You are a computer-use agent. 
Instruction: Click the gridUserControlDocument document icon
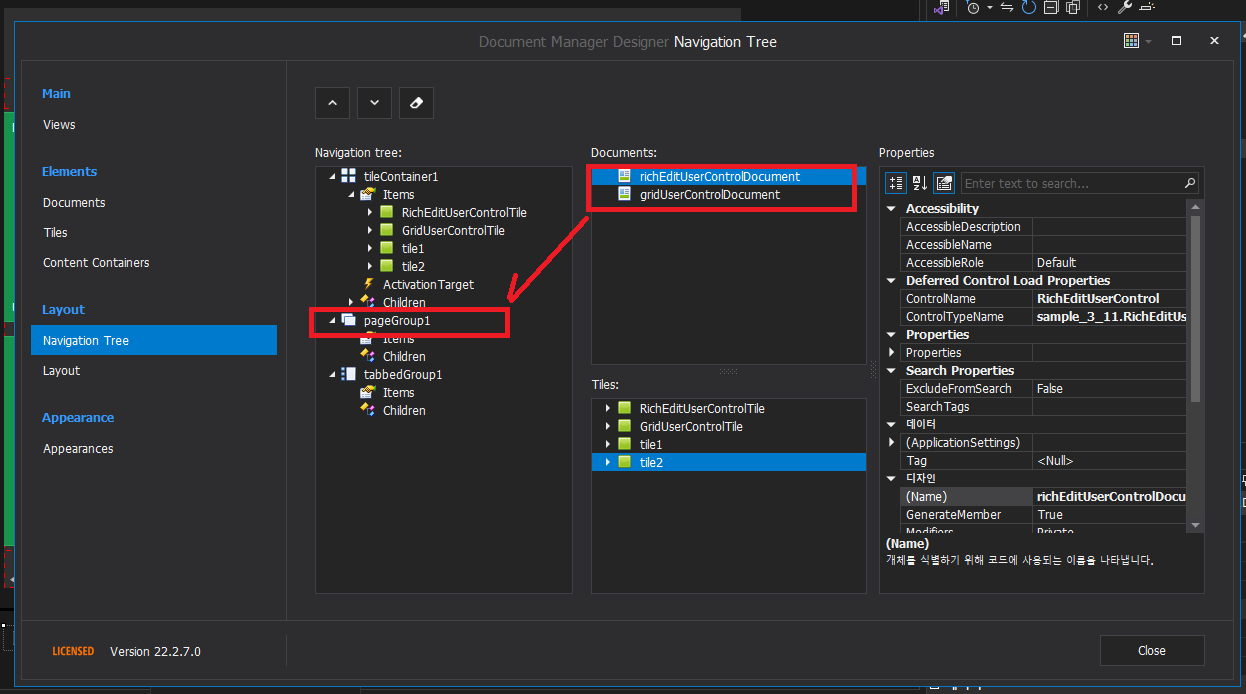(624, 194)
